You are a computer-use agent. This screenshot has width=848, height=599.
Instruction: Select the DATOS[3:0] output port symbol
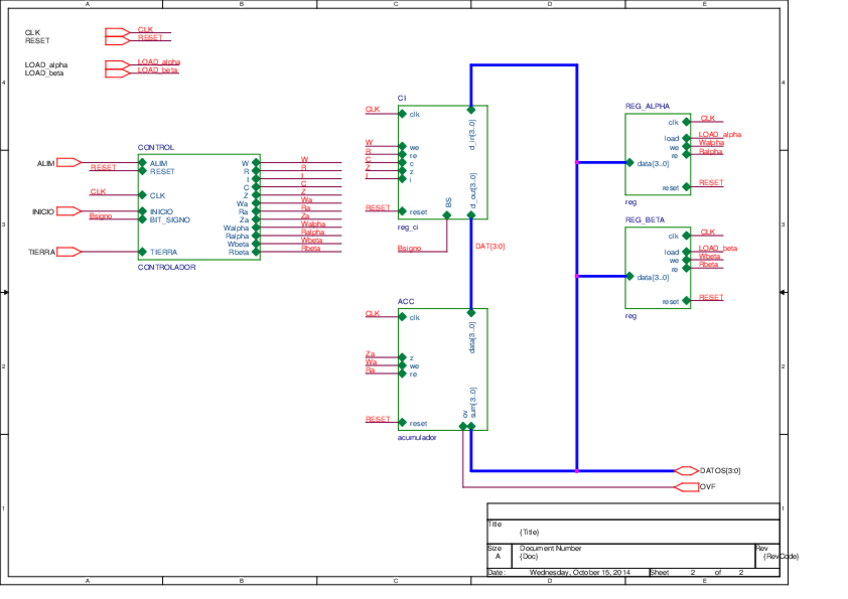(687, 470)
